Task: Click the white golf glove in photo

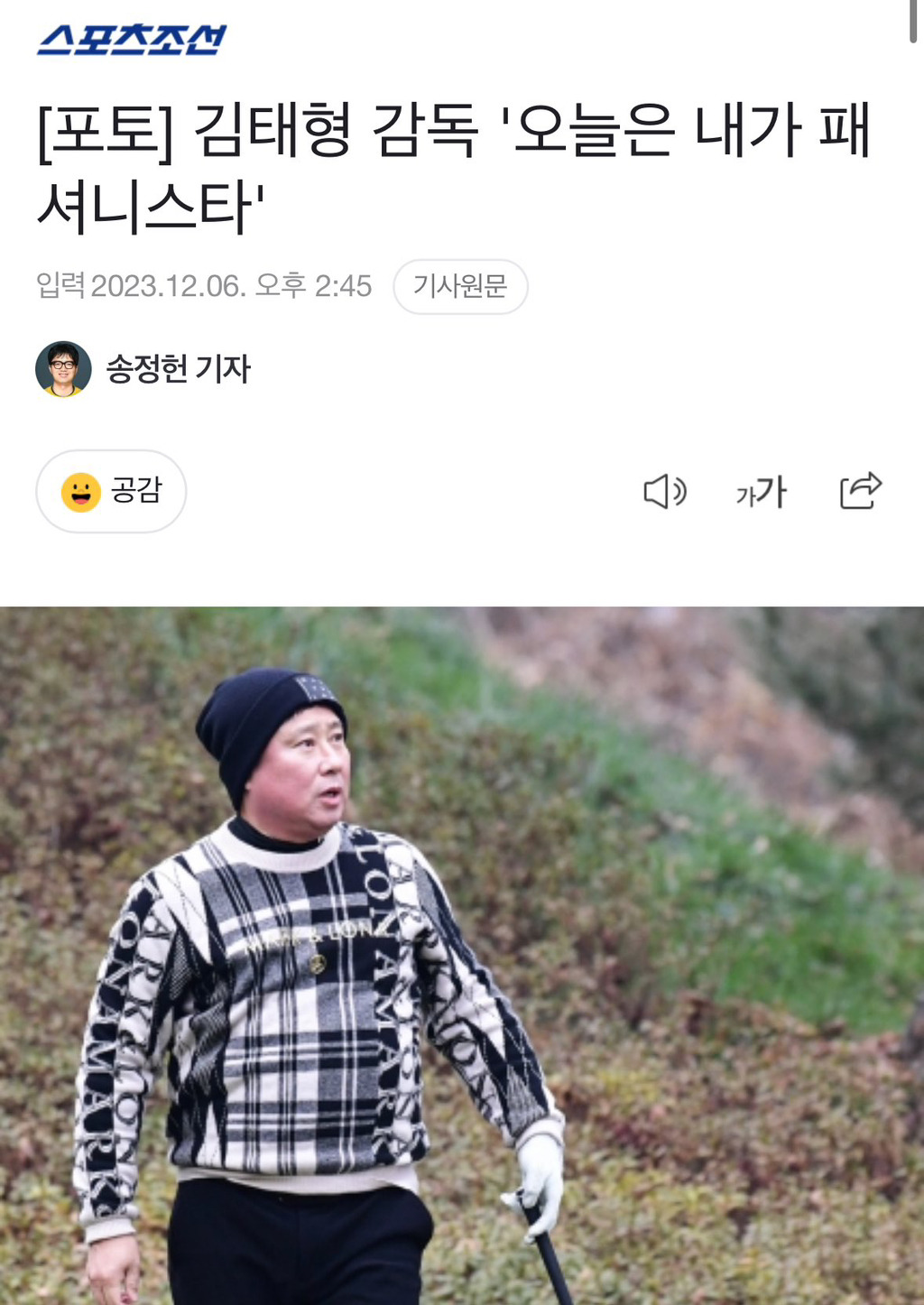Action: pos(539,1178)
